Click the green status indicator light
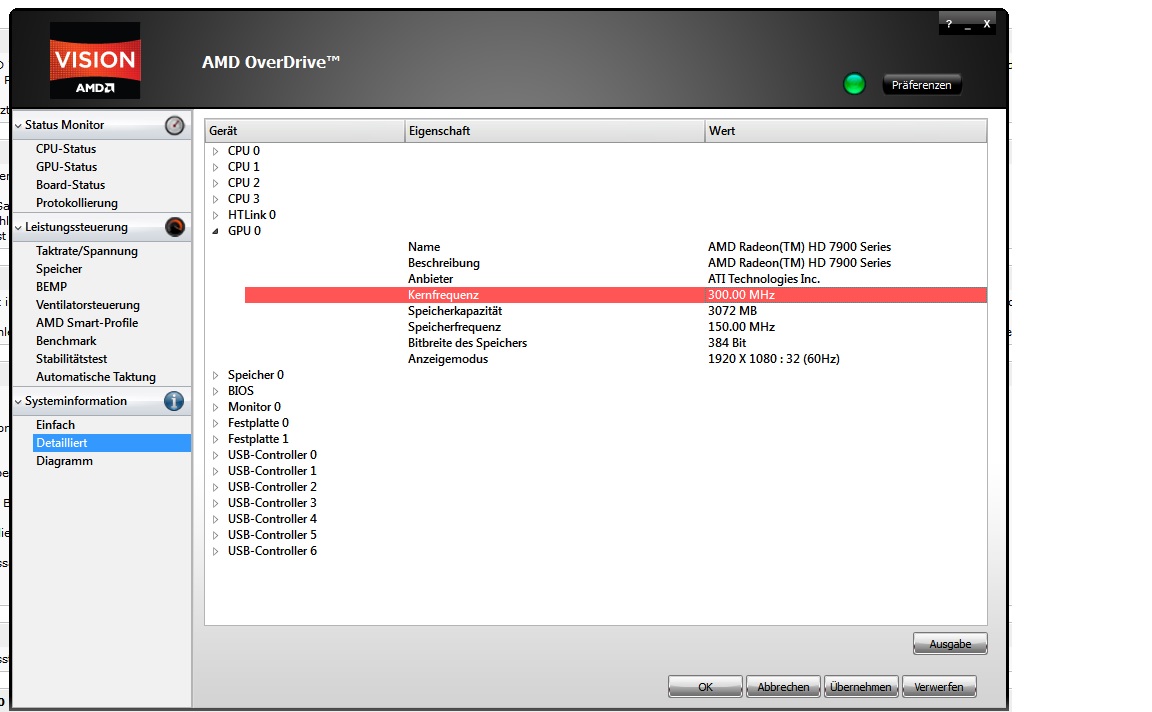1152x712 pixels. tap(854, 84)
